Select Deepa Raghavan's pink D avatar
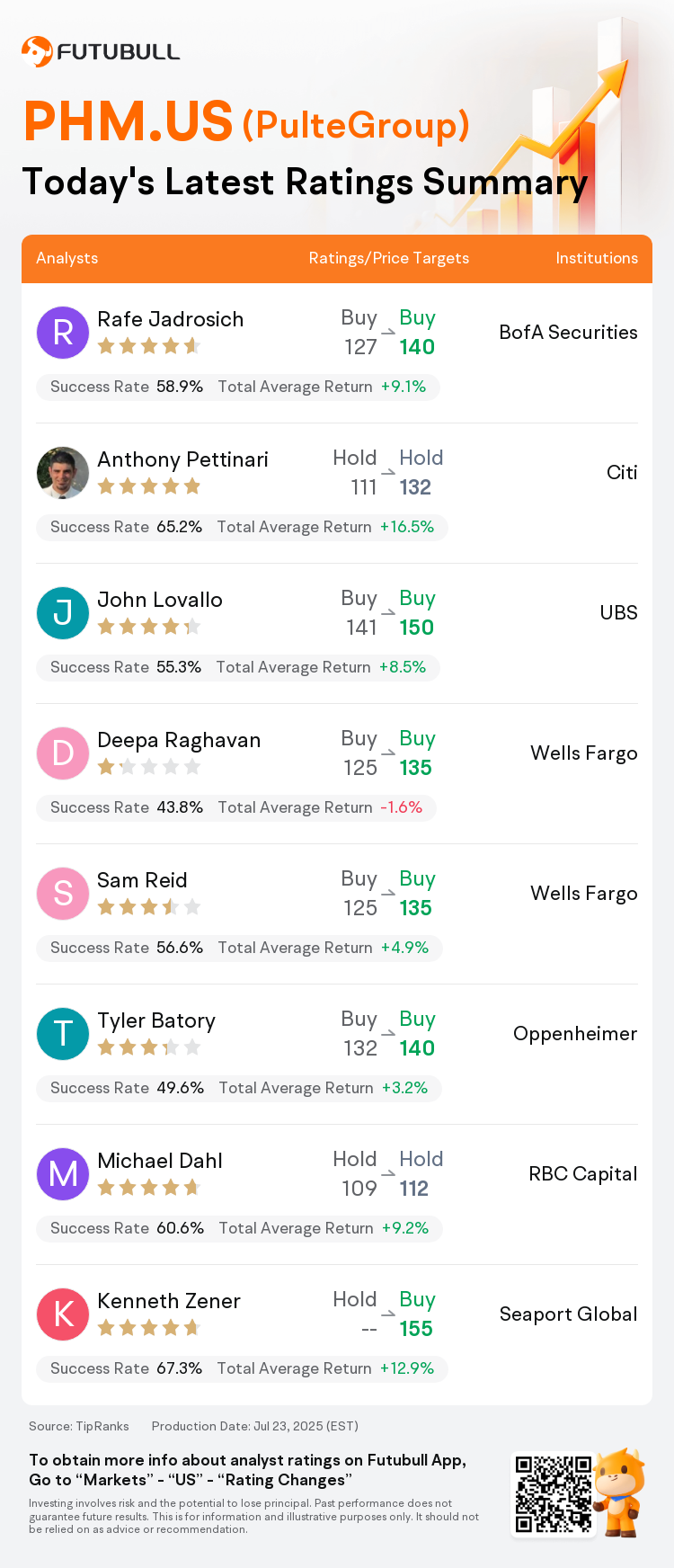Screen dimensions: 674x1568 63,753
